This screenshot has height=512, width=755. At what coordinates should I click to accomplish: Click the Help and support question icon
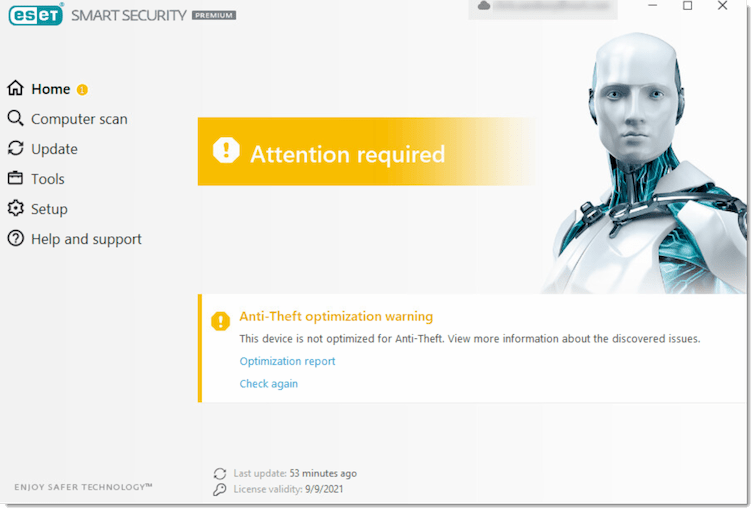point(15,239)
